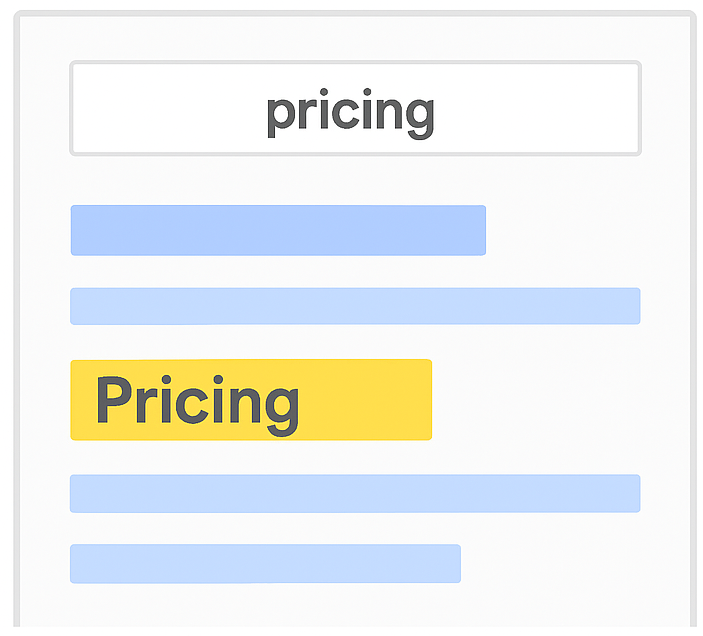
Task: Select the darkest blue result bar
Action: tap(277, 230)
